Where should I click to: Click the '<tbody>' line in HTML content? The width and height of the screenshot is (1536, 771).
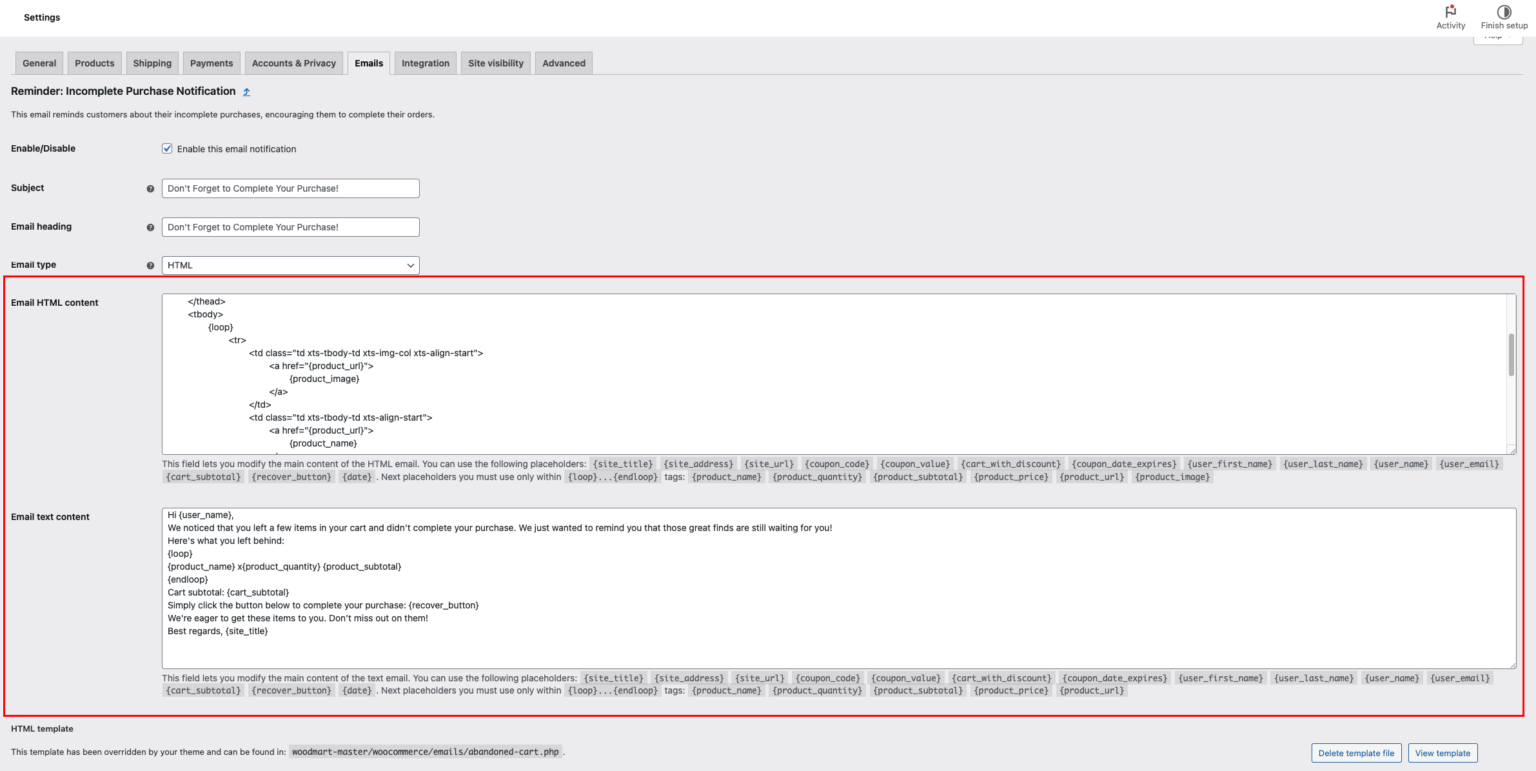coord(206,314)
